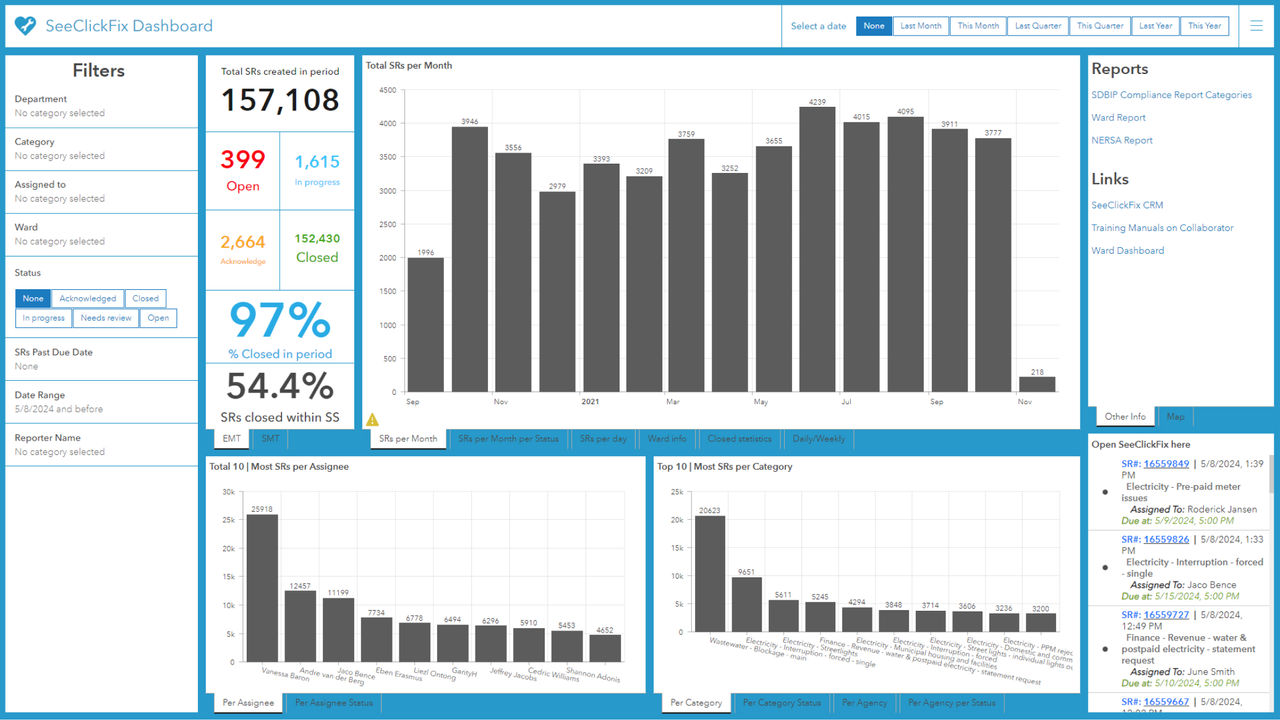Select Last Month date filter
The image size is (1280, 720).
point(921,26)
